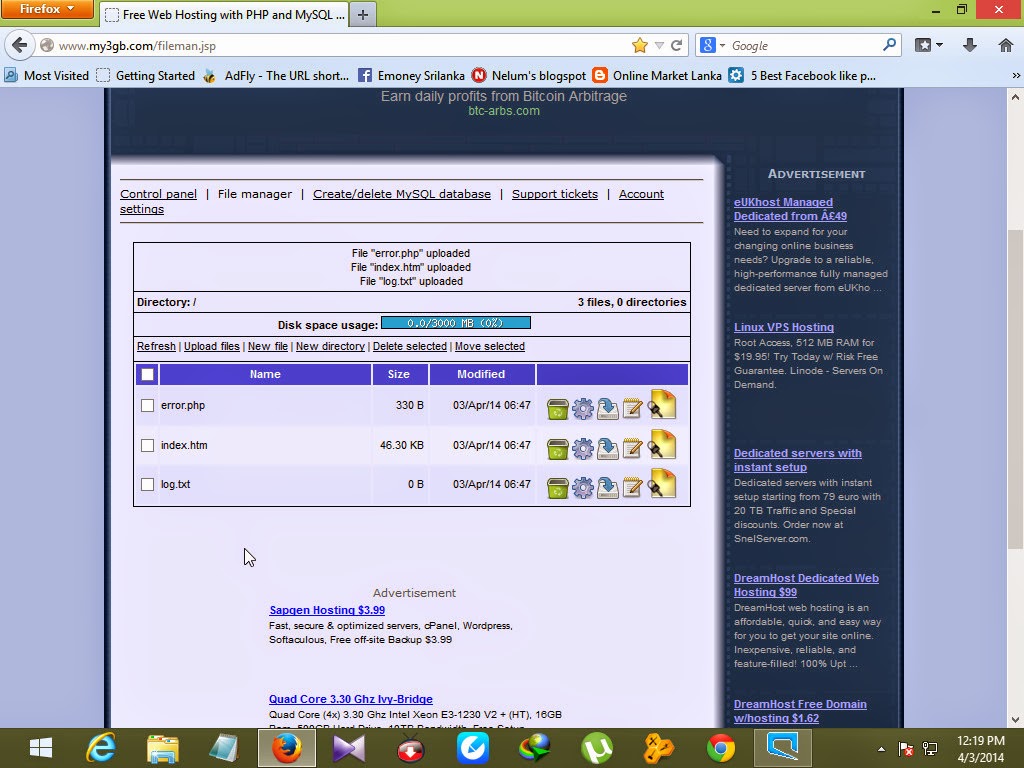
Task: Click the Refresh link in file manager
Action: pyautogui.click(x=156, y=346)
